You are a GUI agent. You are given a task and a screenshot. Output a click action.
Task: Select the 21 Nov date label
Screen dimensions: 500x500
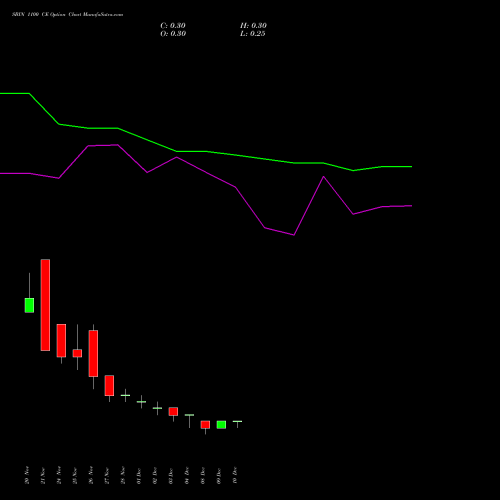tap(43, 475)
